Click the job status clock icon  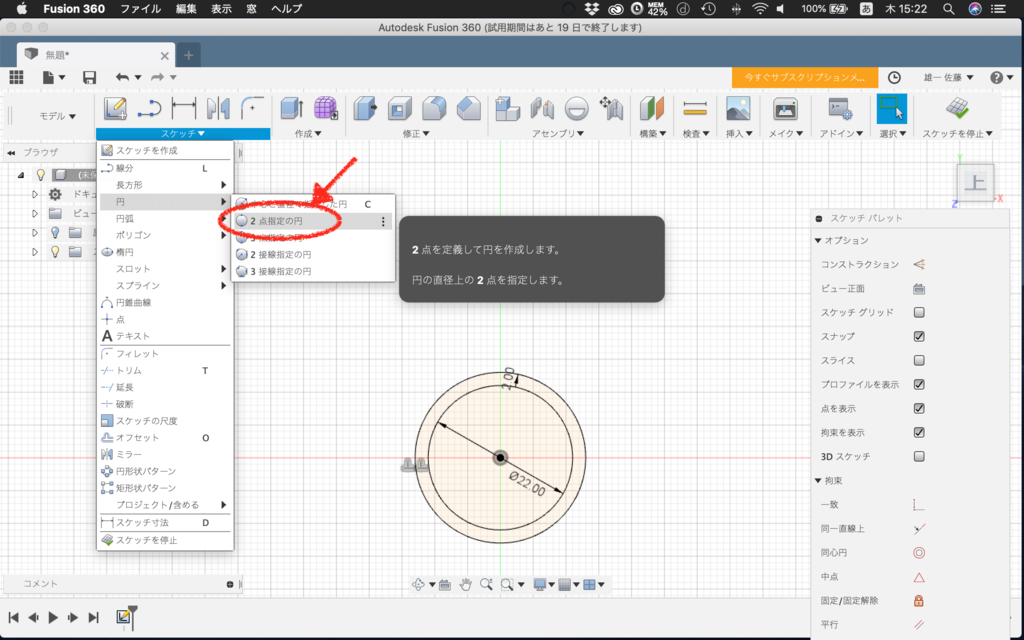coord(894,77)
